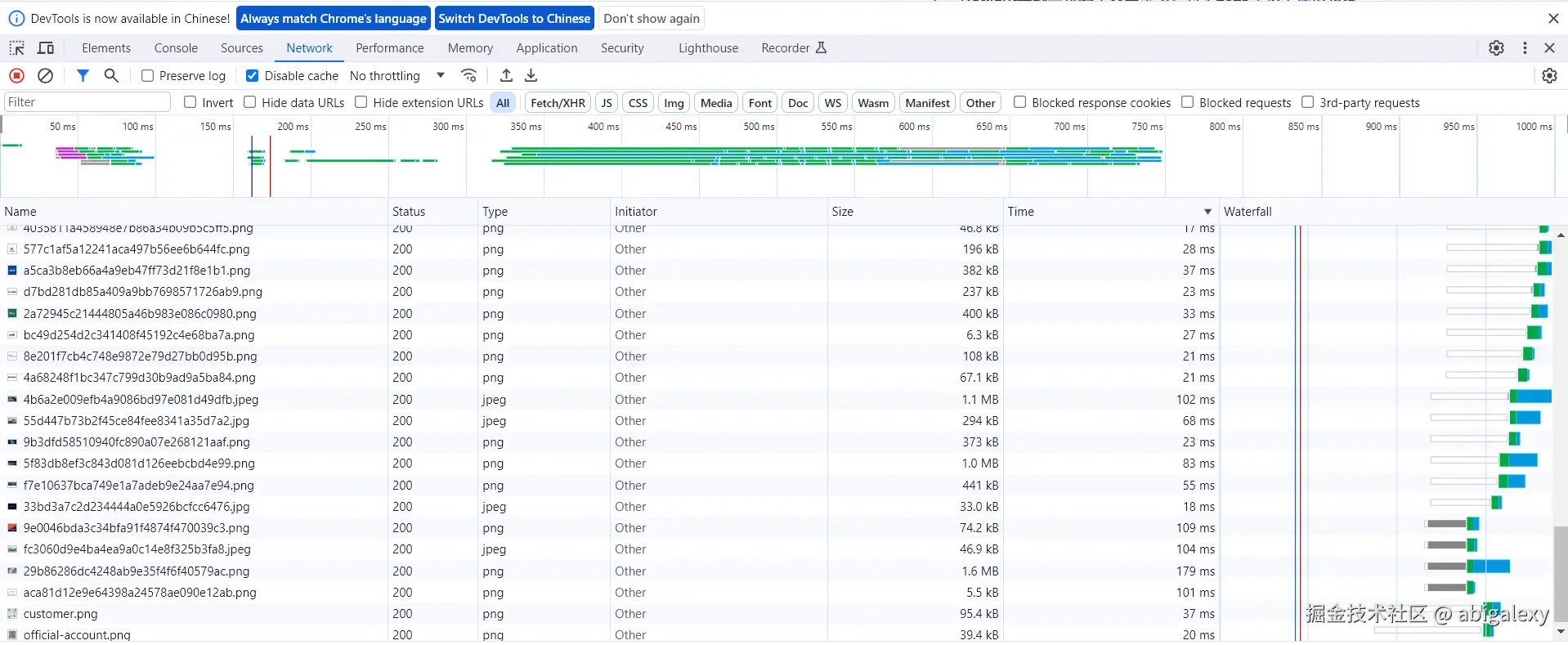Check Hide data URLs
The height and width of the screenshot is (645, 1568).
[250, 102]
